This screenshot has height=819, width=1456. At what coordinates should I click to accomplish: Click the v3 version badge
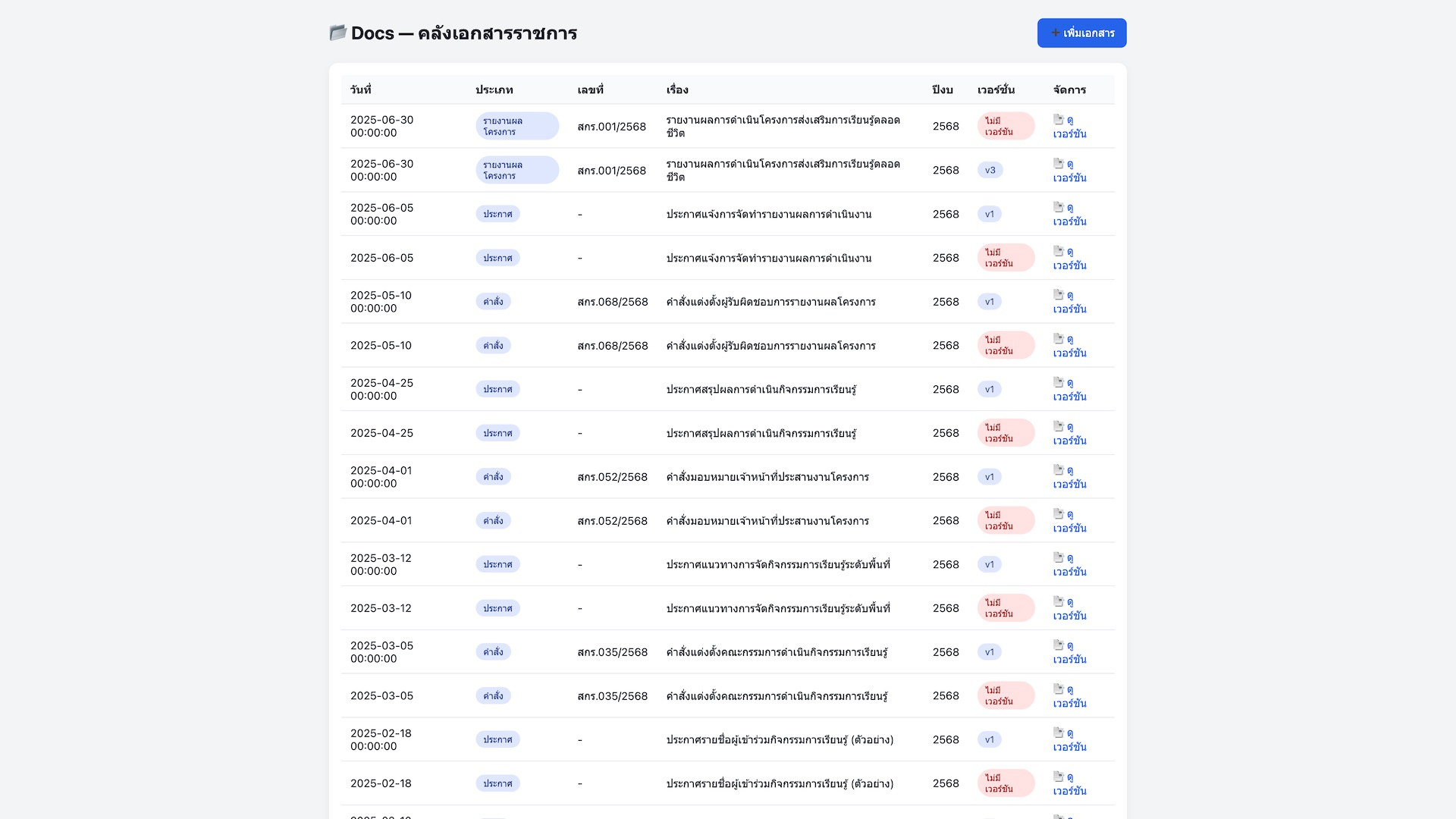point(990,170)
